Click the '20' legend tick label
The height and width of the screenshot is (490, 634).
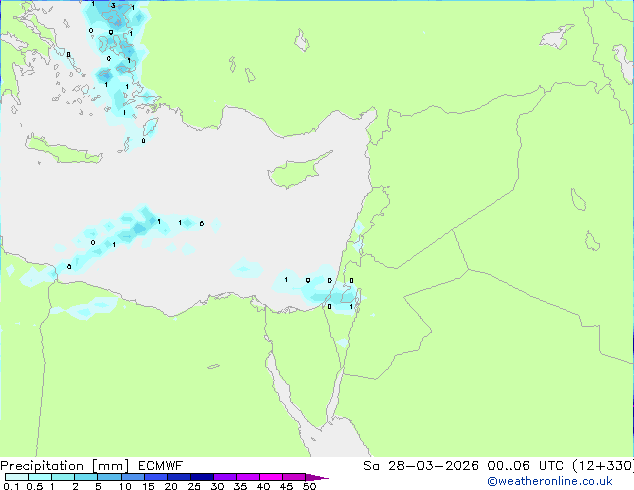[x=171, y=486]
